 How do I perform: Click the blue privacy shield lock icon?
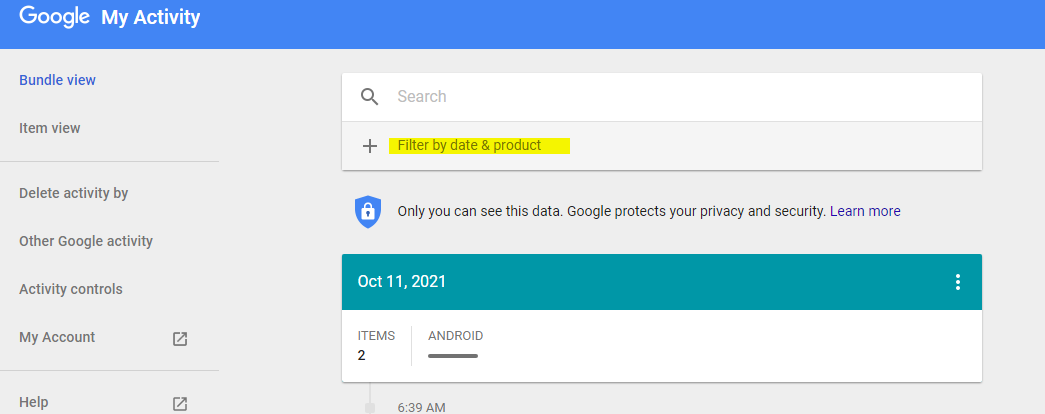pos(367,212)
